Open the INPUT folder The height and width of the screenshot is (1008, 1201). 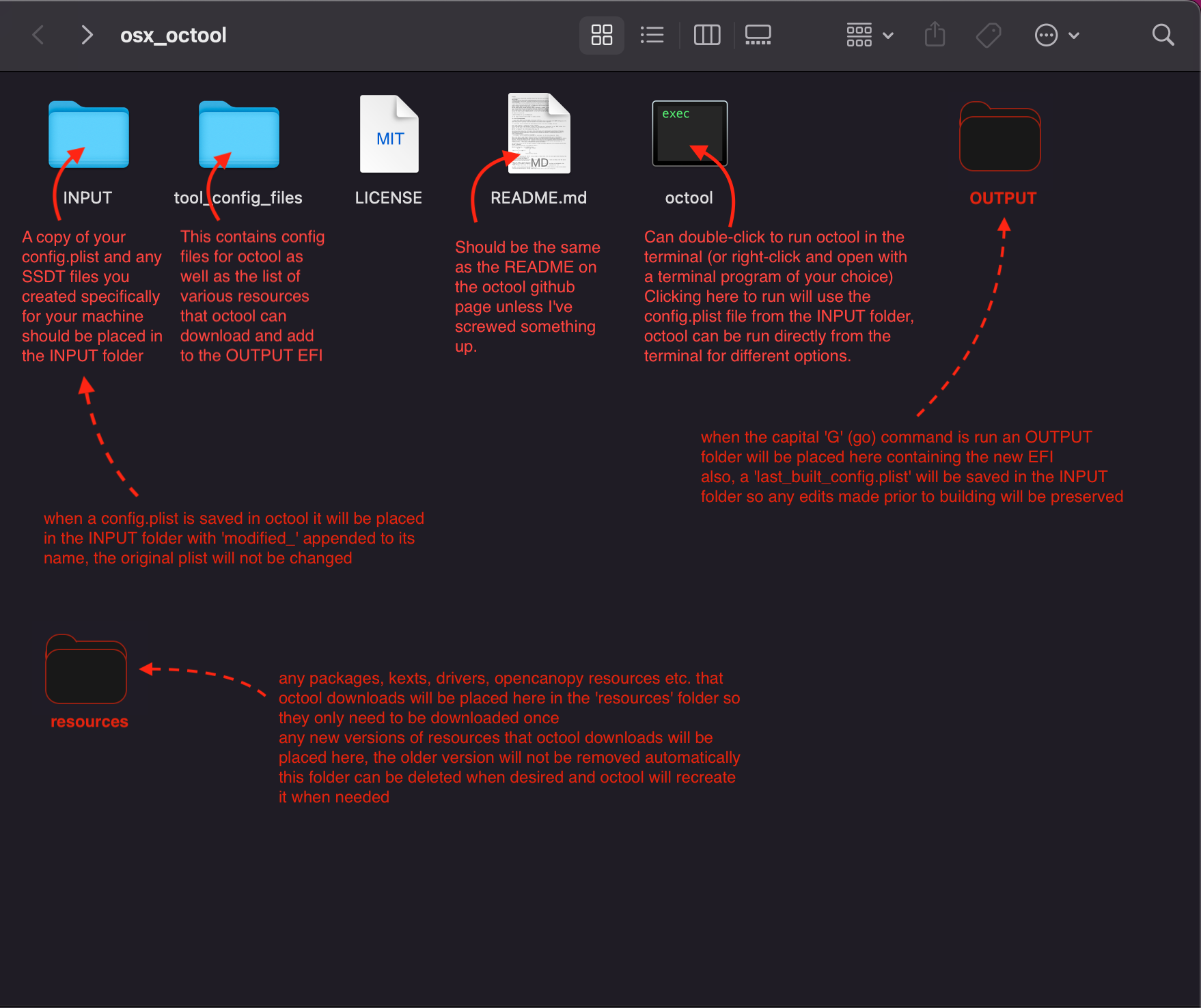[87, 135]
